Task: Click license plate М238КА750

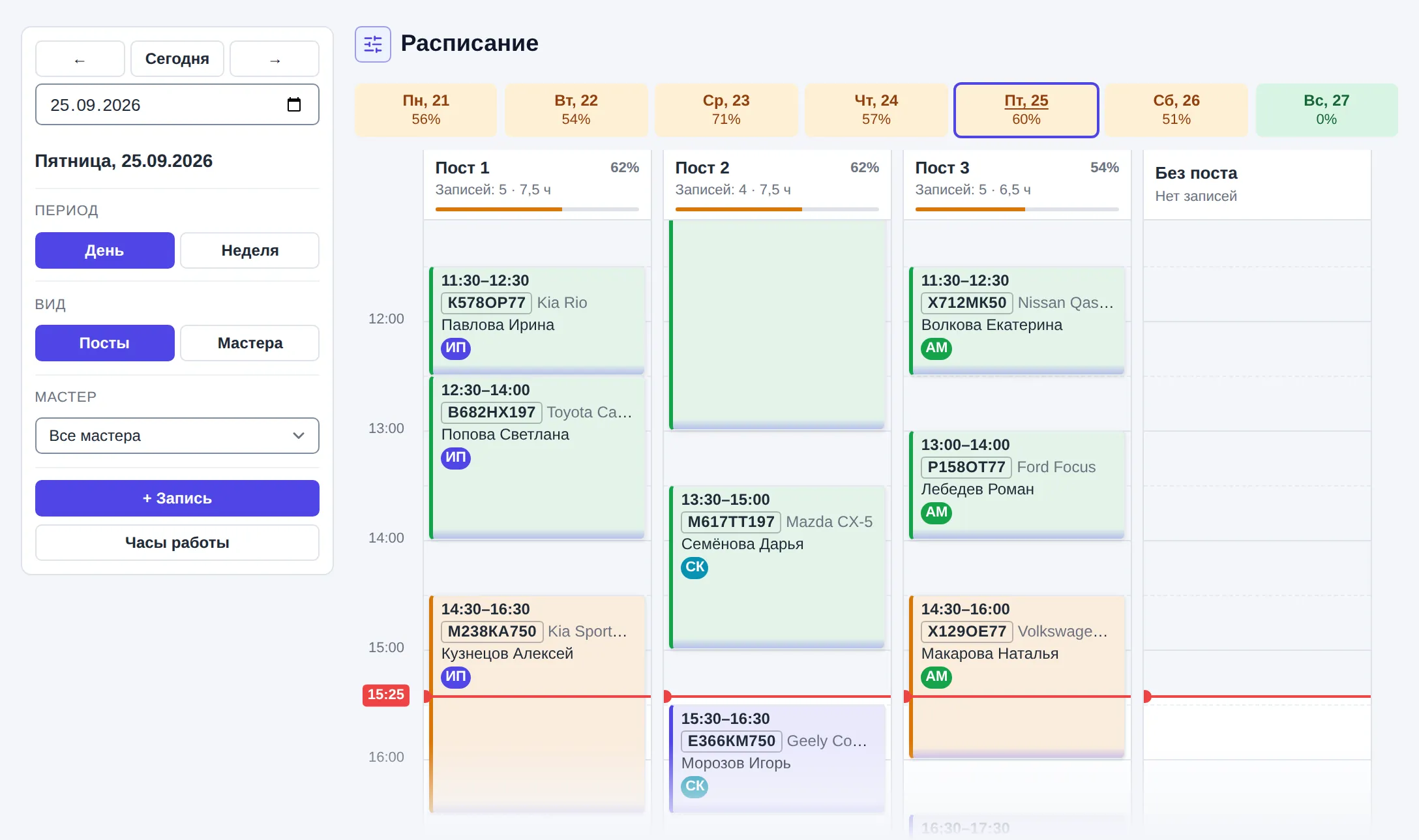Action: point(492,631)
